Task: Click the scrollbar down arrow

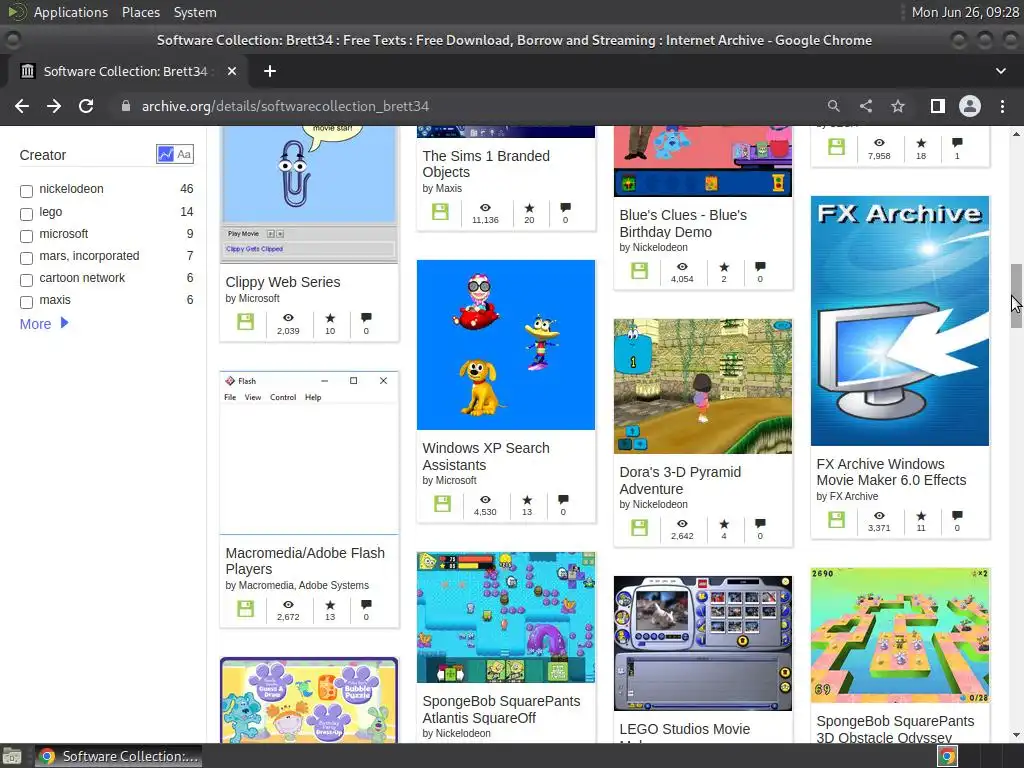Action: [x=1016, y=735]
